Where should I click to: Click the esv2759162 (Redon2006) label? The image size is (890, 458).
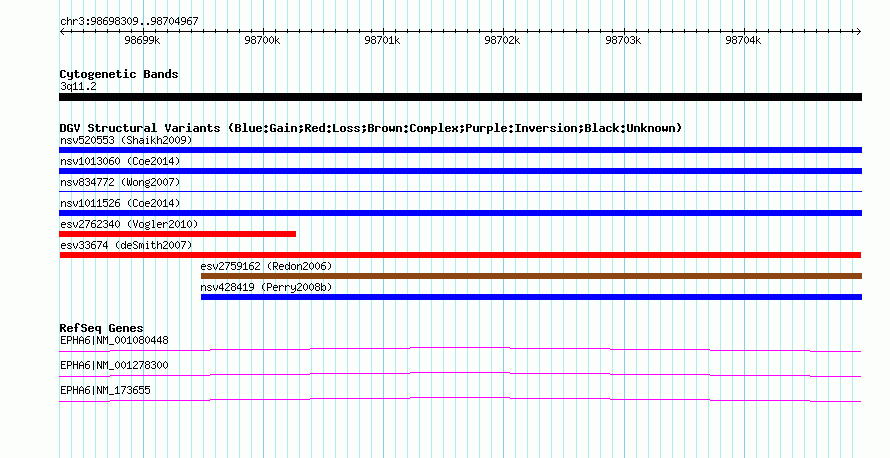(x=266, y=266)
